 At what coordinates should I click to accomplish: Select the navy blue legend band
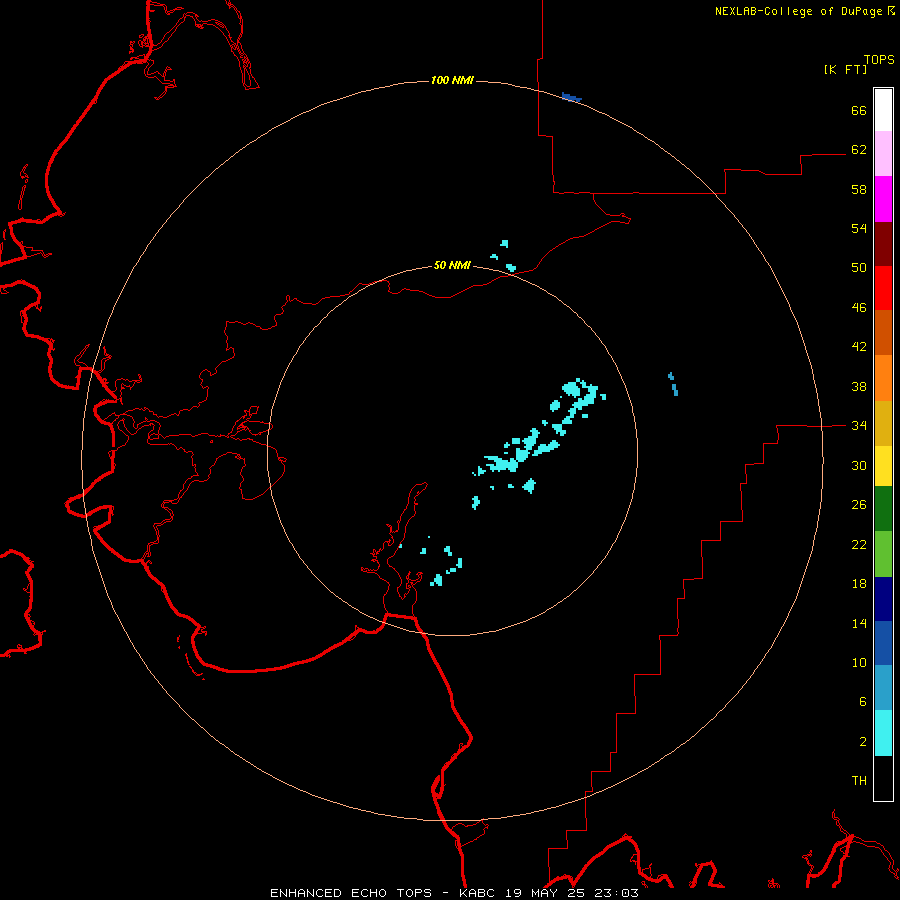(x=883, y=599)
